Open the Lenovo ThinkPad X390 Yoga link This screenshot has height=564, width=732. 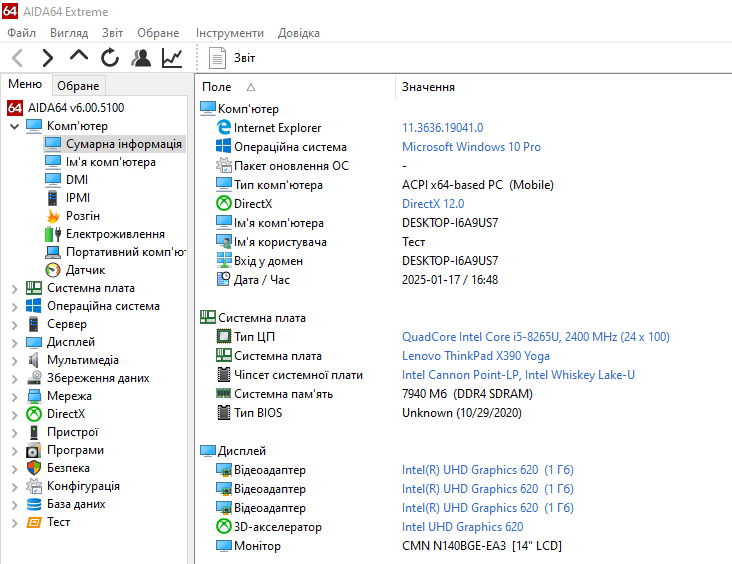tap(476, 356)
